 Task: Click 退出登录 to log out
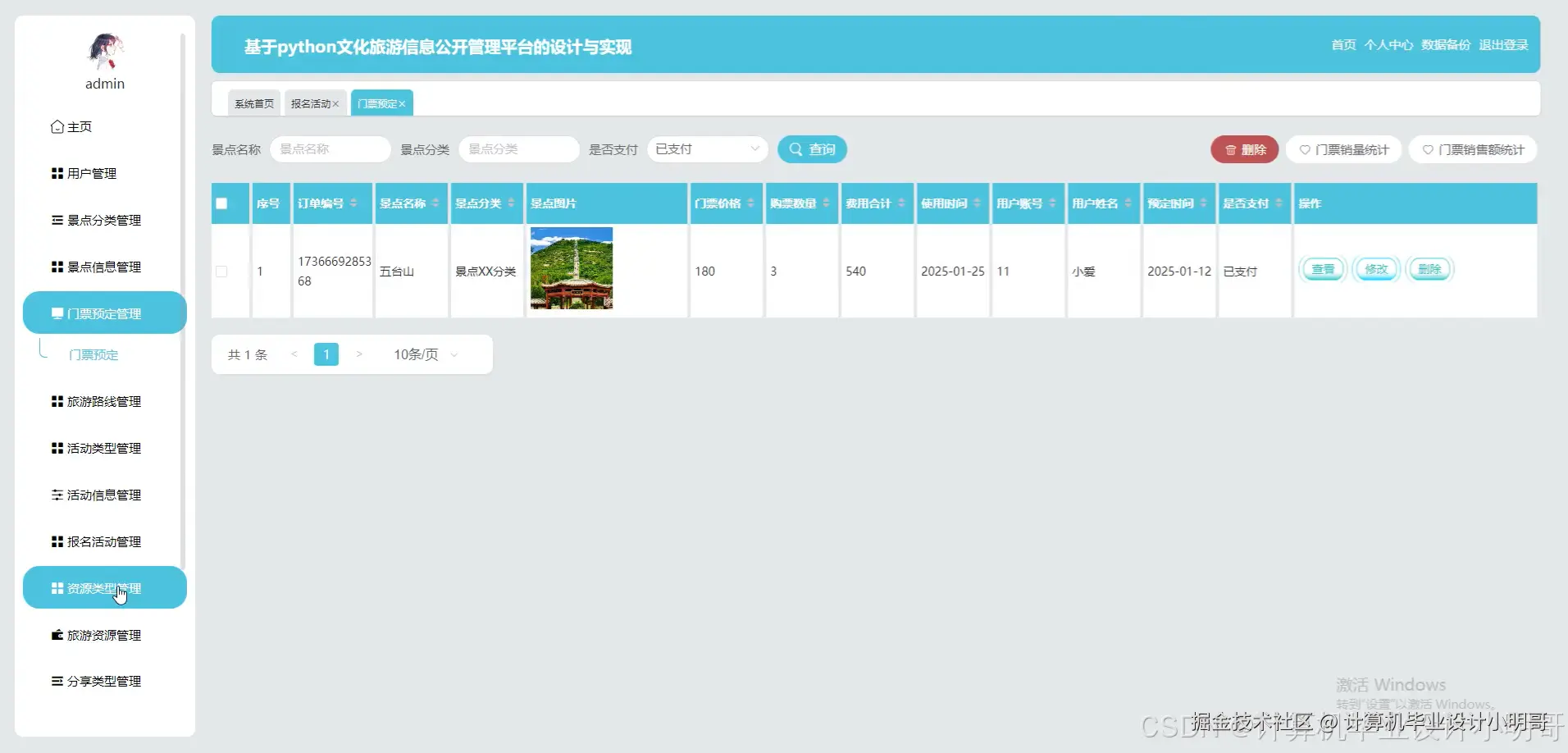[1503, 45]
